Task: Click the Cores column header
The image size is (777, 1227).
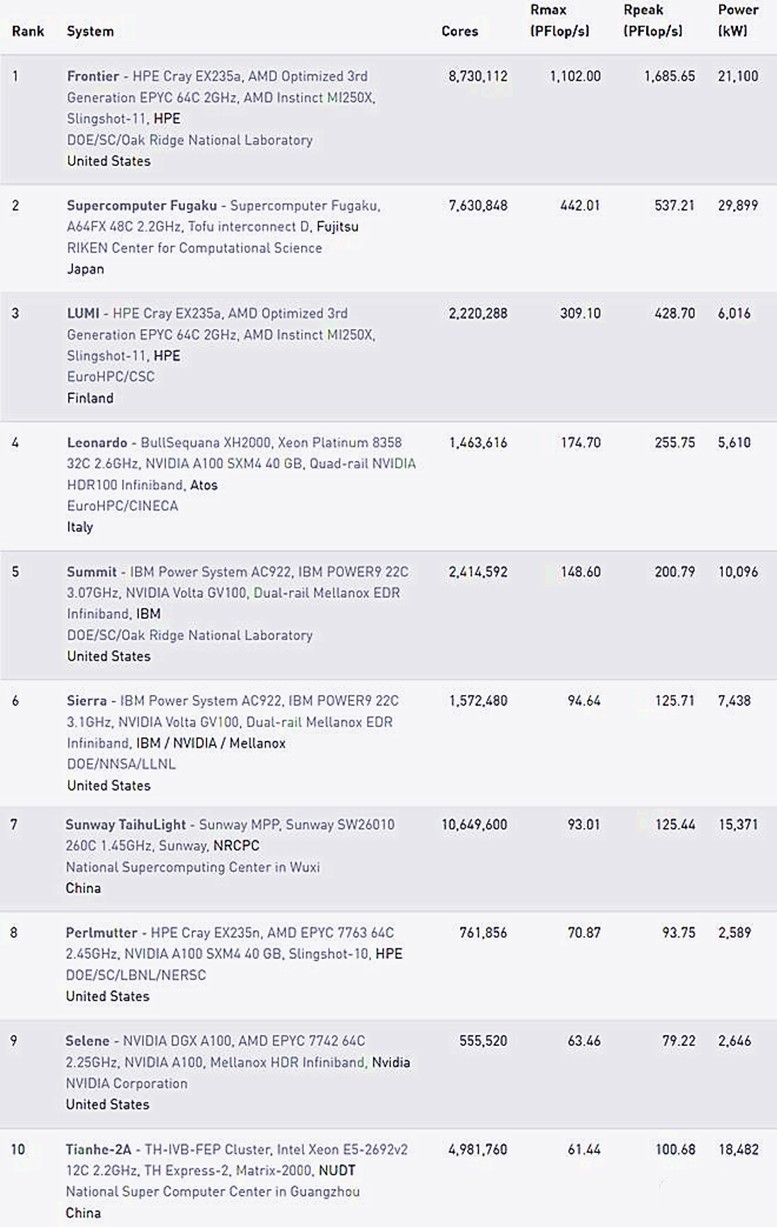Action: pos(460,31)
